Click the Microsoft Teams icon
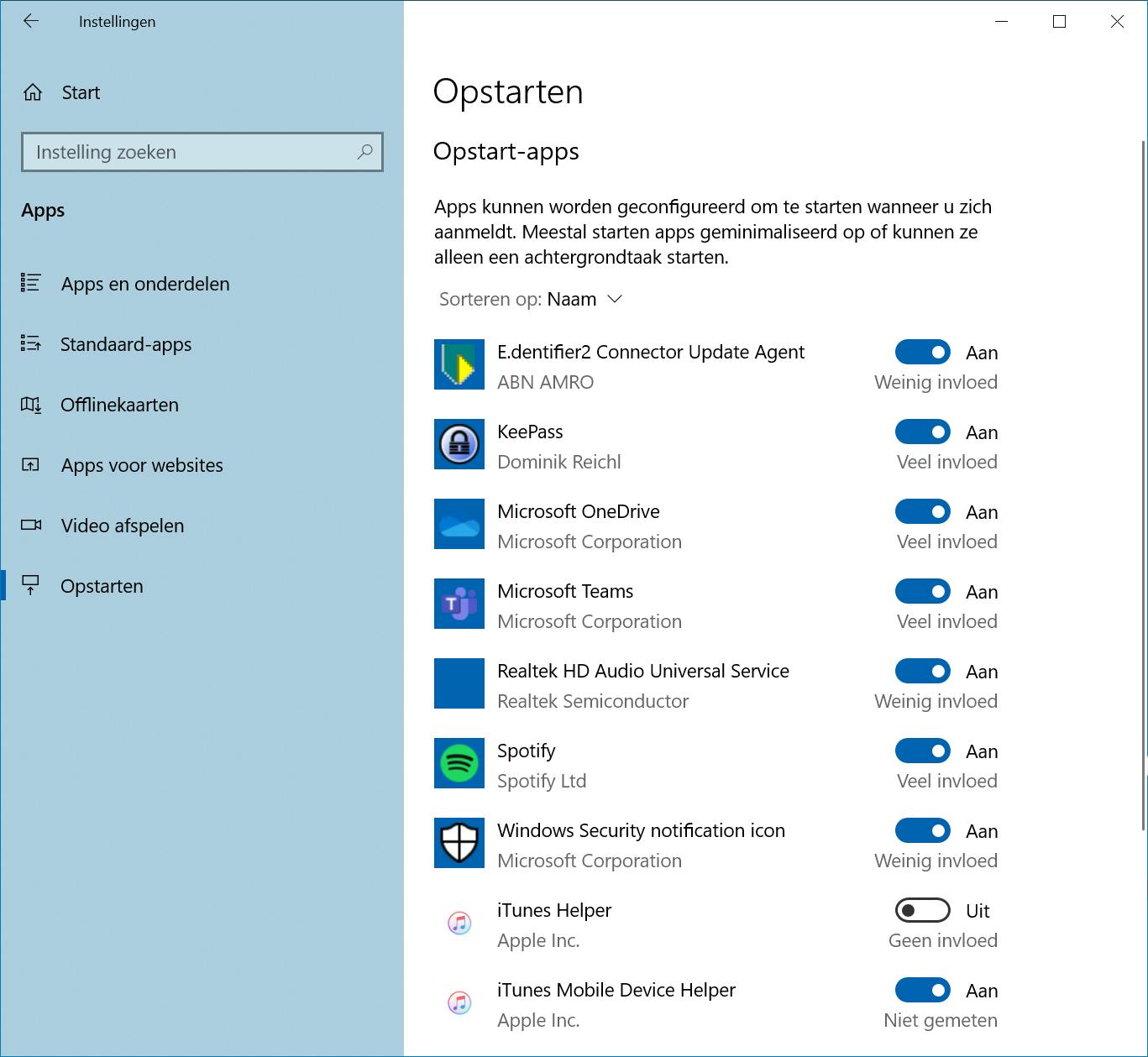The height and width of the screenshot is (1057, 1148). pyautogui.click(x=459, y=604)
